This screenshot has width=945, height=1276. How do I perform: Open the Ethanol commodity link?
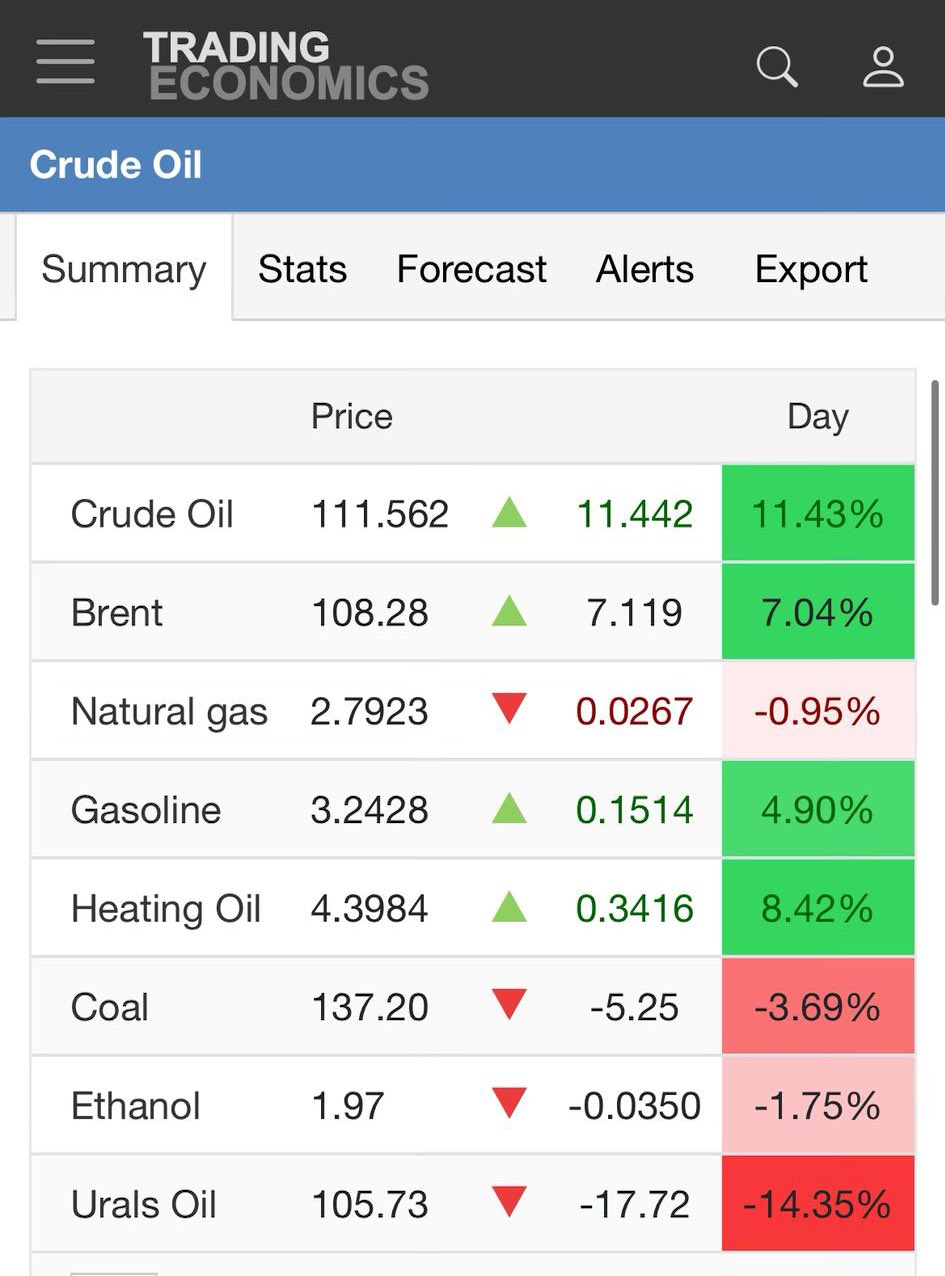[x=136, y=1105]
